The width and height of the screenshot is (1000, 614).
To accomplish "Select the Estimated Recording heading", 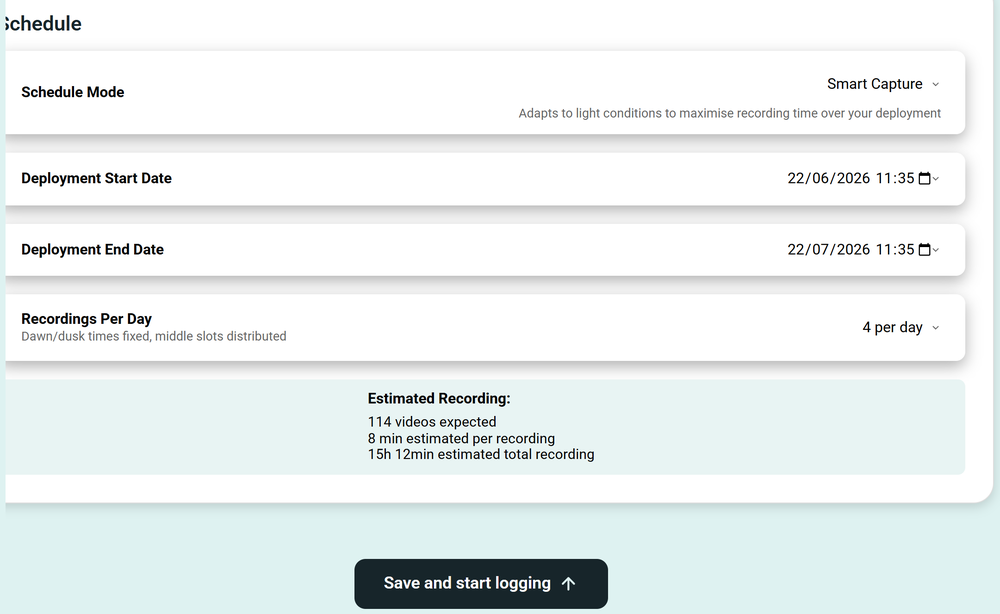I will click(439, 398).
